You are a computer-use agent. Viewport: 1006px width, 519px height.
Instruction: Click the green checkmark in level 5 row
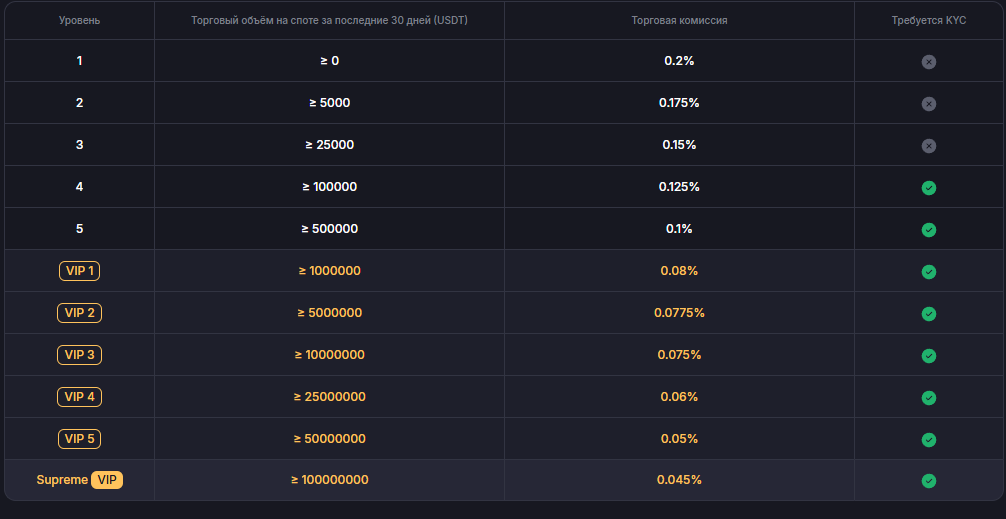click(928, 230)
